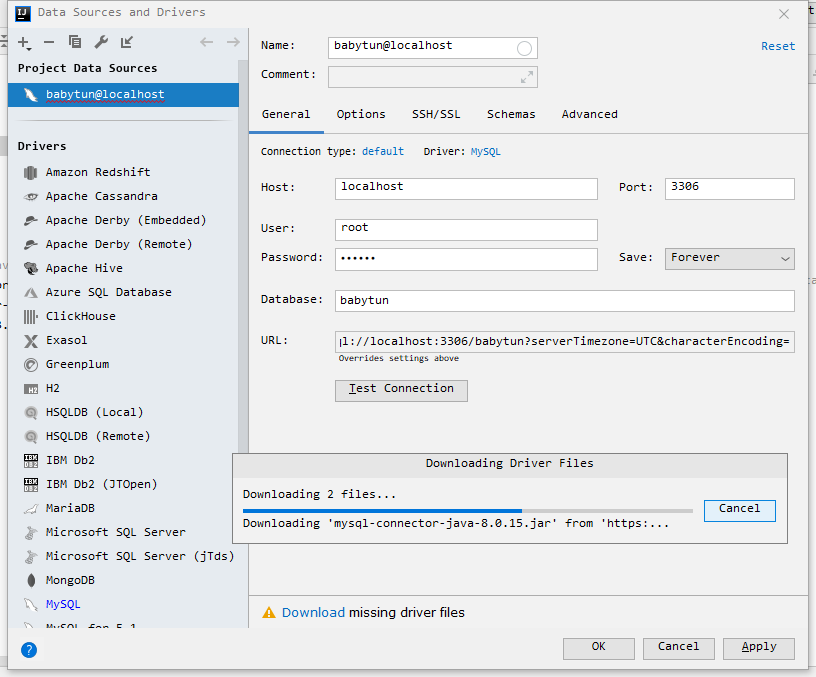Select babytun@localhost data source
The height and width of the screenshot is (677, 816).
coord(123,95)
